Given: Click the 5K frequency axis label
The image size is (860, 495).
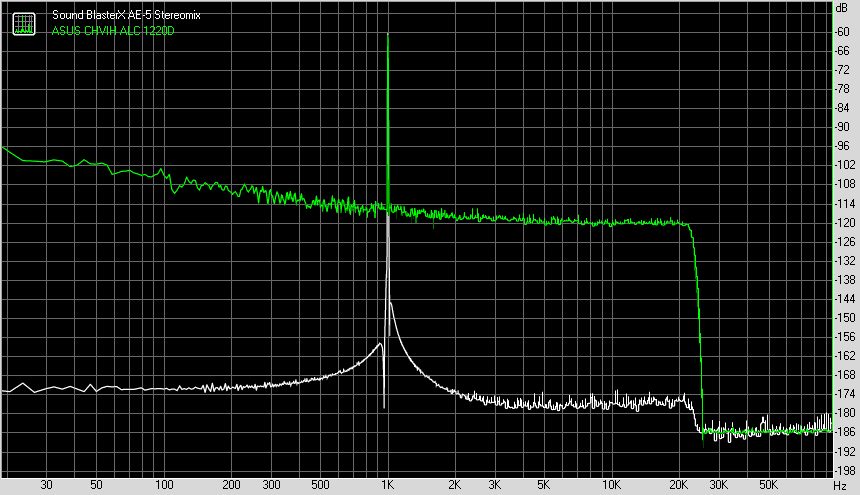Looking at the screenshot, I should [x=544, y=485].
